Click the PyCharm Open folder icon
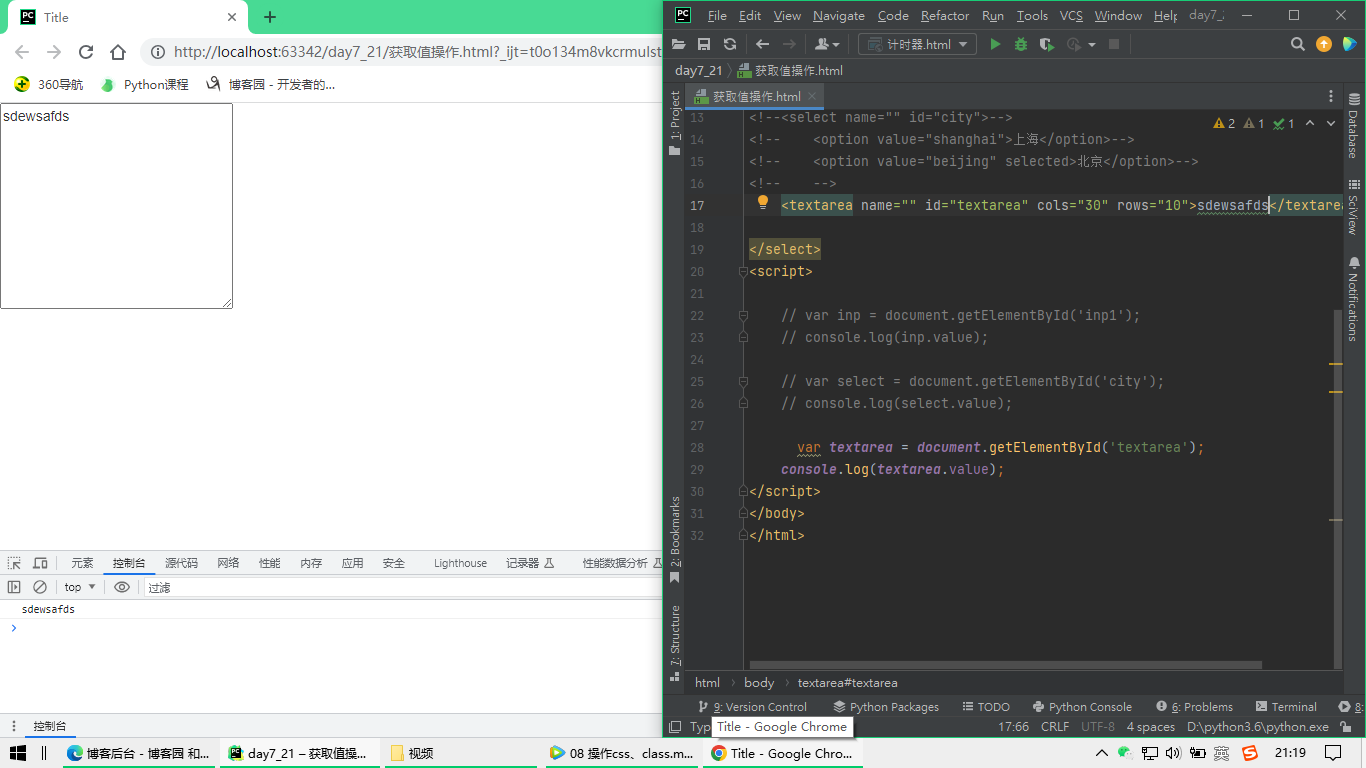The image size is (1366, 768). click(x=679, y=44)
